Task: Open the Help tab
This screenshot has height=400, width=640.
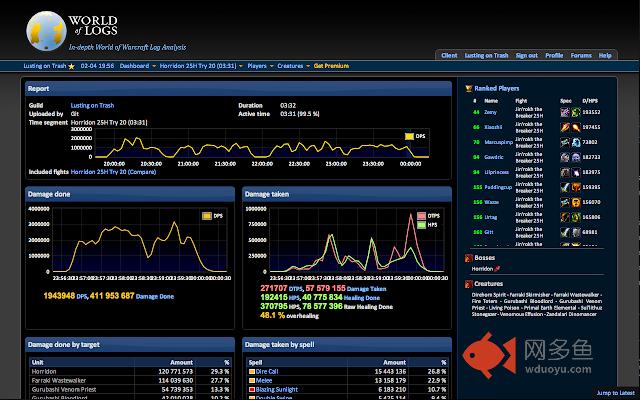Action: tap(605, 56)
